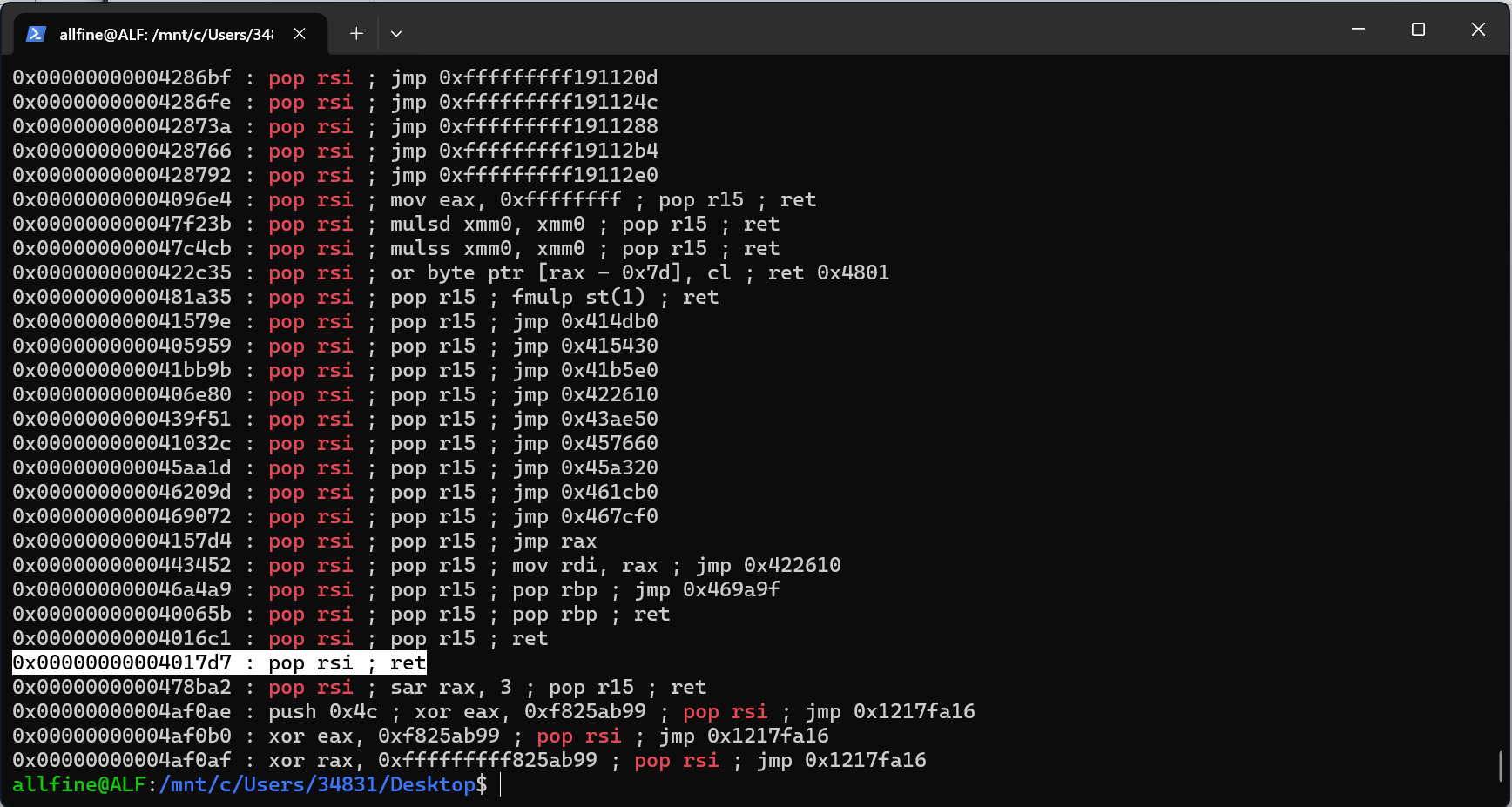Click the allfine@ALF prompt username
1512x807 pixels.
pos(79,784)
